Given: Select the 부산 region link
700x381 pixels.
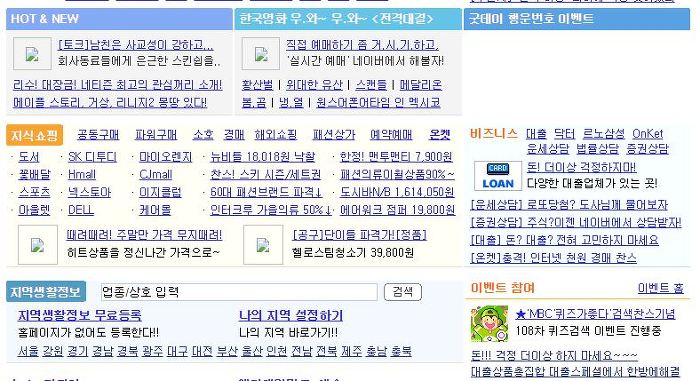Looking at the screenshot, I should 227,351.
